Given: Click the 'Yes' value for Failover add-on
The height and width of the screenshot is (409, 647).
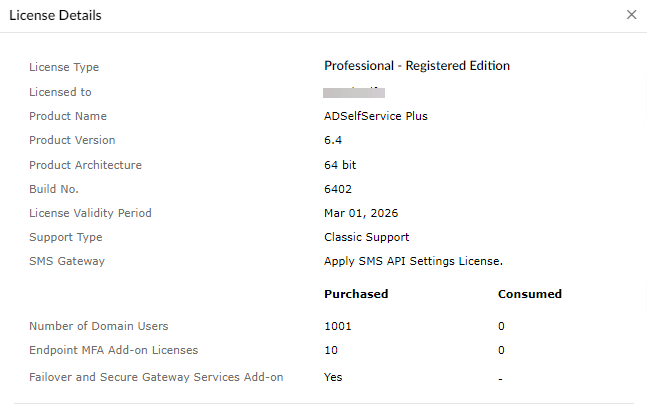Looking at the screenshot, I should (333, 377).
